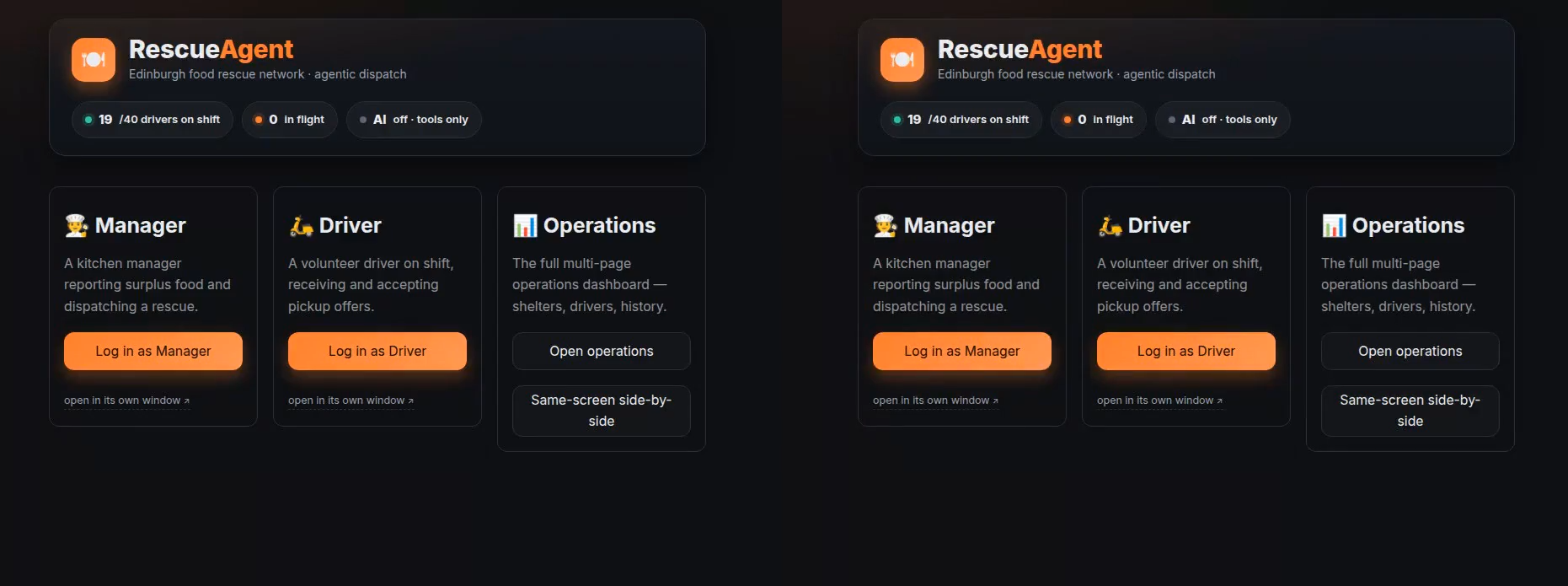Click the Operations chart icon in right pane
Image resolution: width=1568 pixels, height=586 pixels.
1334,225
